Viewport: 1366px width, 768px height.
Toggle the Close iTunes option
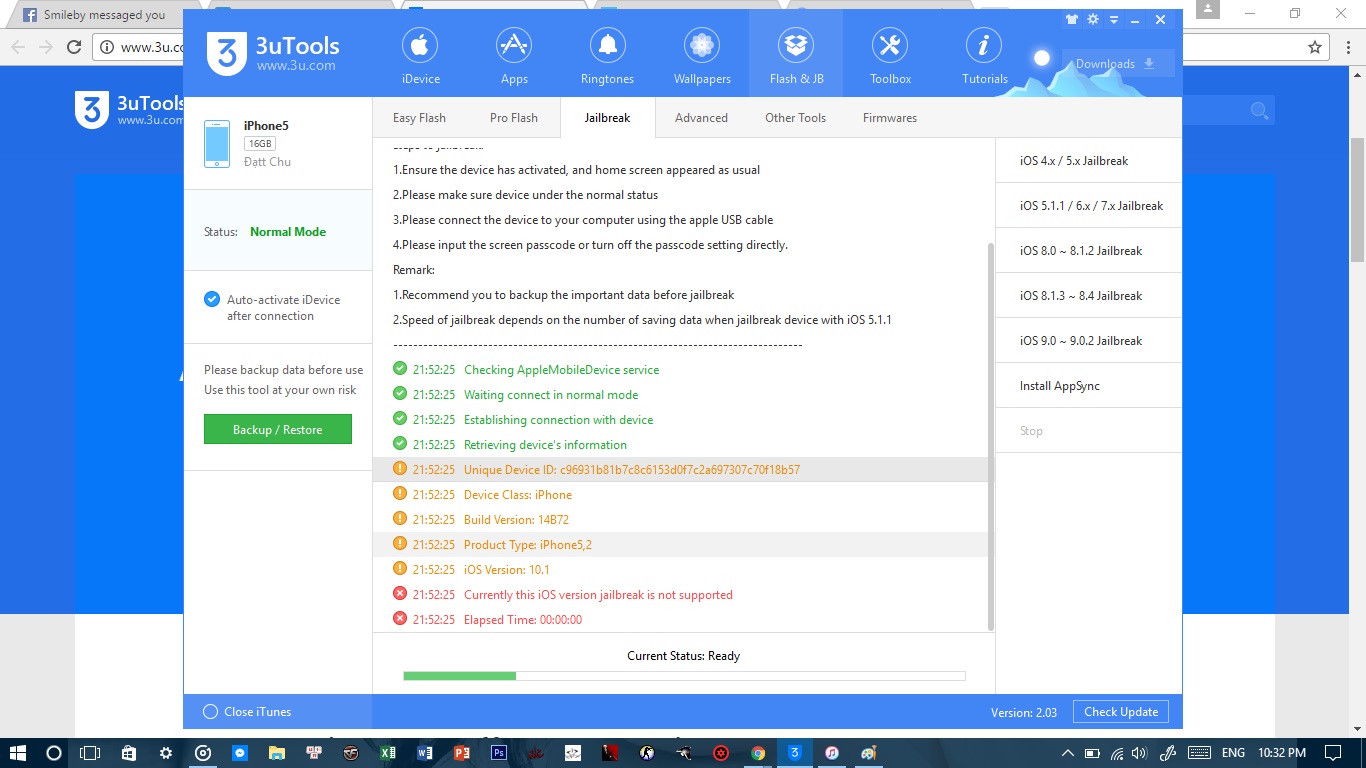[x=210, y=712]
